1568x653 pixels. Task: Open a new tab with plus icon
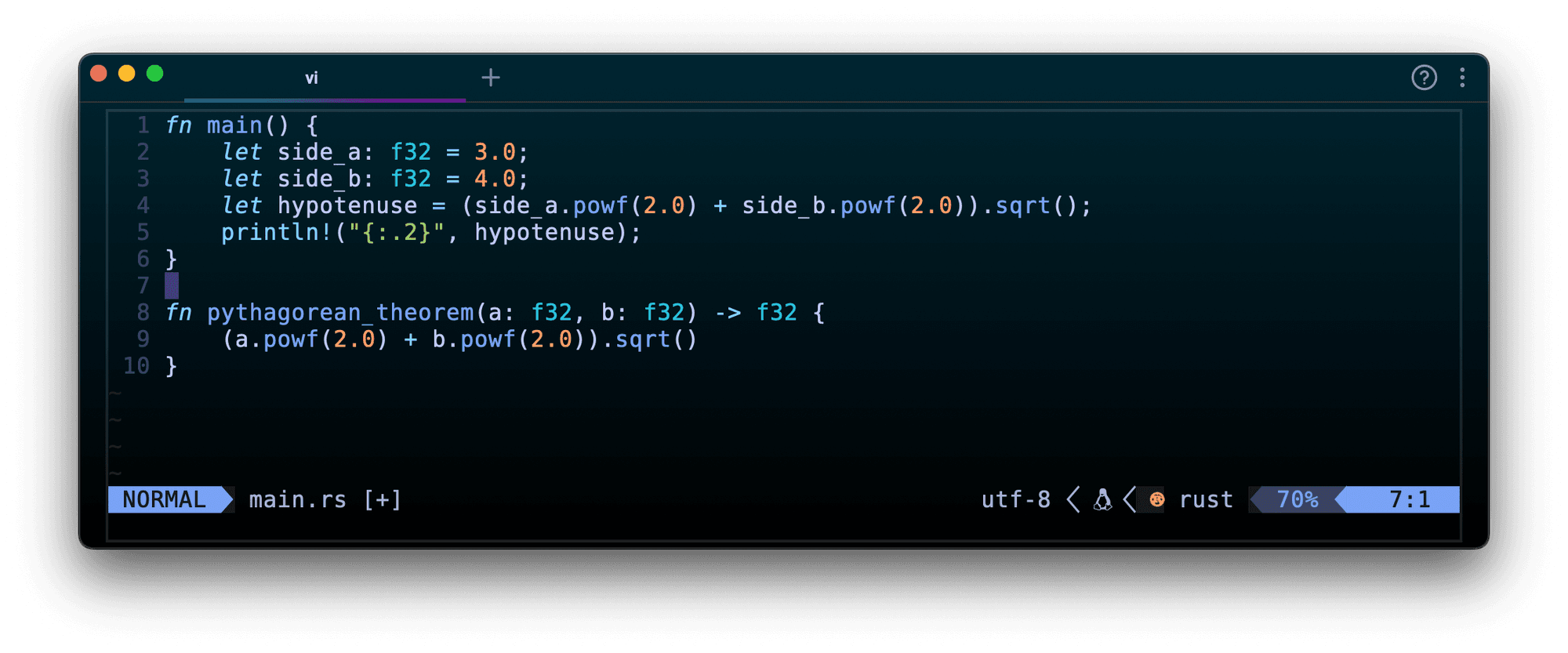point(491,78)
